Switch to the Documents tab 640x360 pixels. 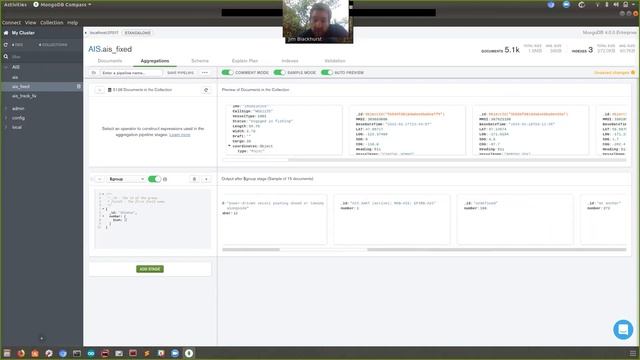pyautogui.click(x=110, y=61)
